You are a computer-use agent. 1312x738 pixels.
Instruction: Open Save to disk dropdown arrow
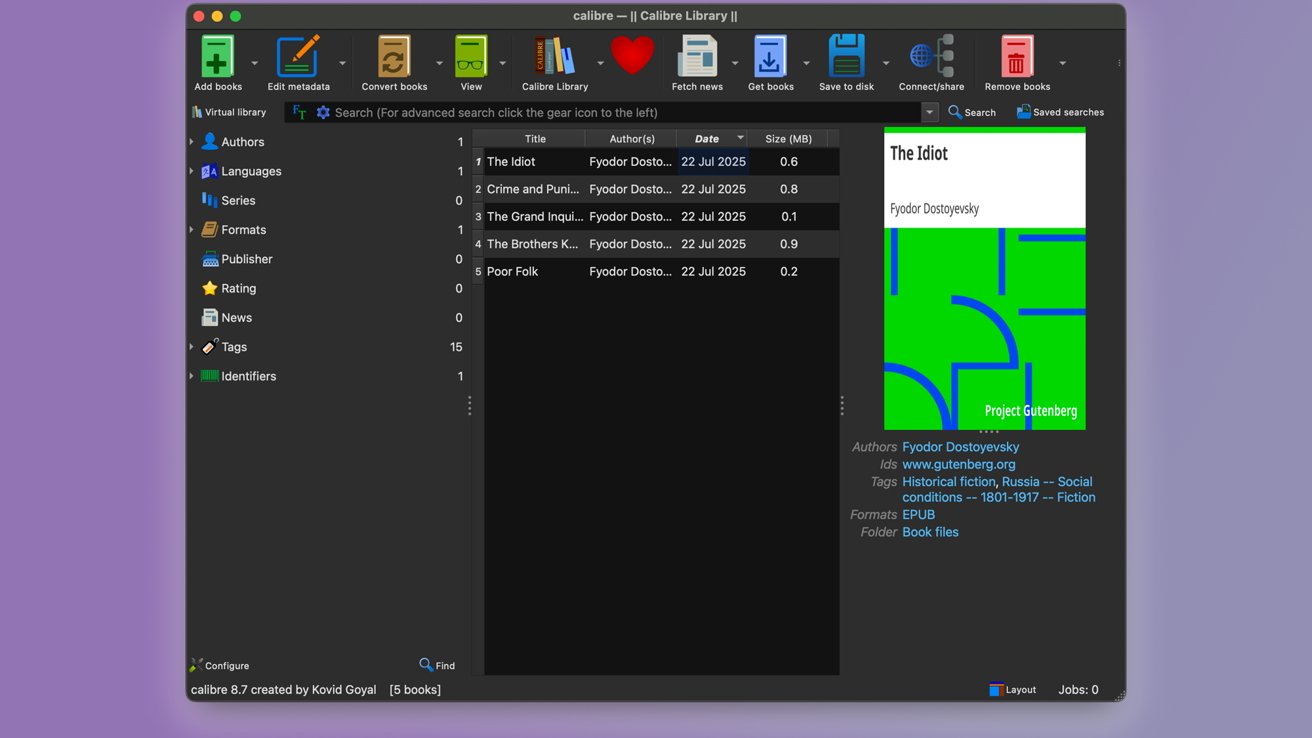click(885, 63)
